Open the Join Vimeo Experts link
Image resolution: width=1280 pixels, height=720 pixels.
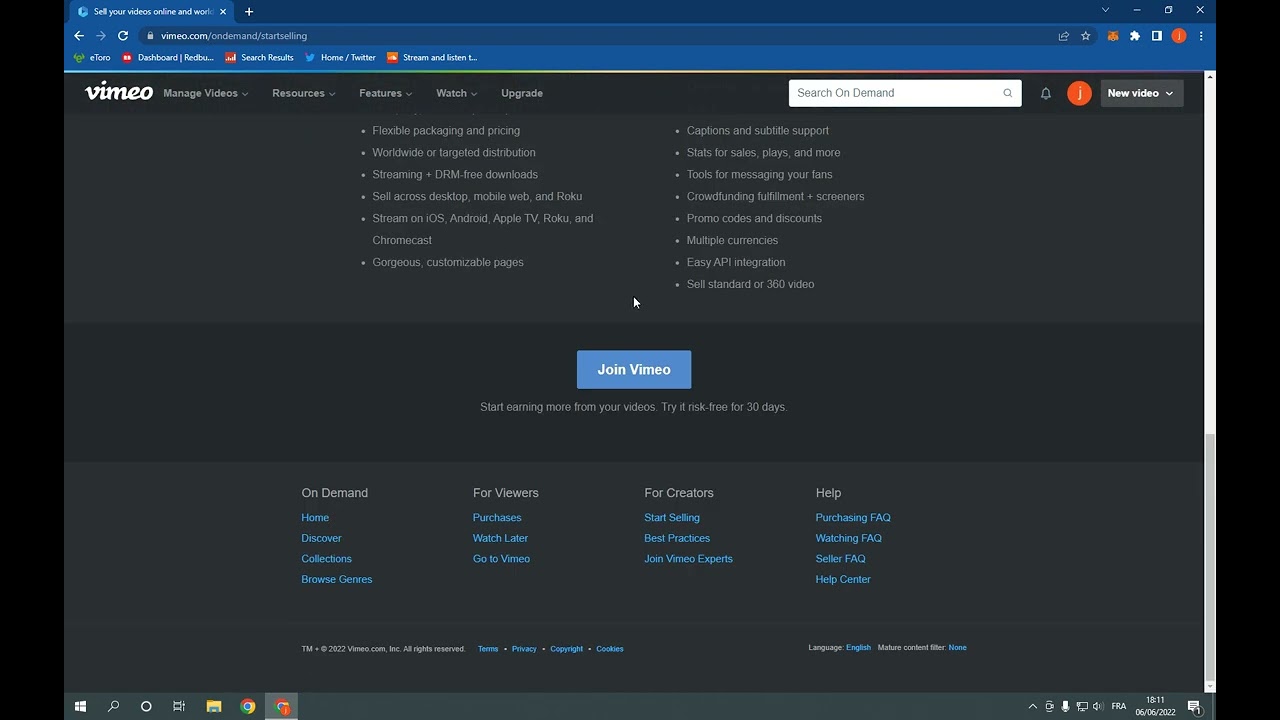688,559
